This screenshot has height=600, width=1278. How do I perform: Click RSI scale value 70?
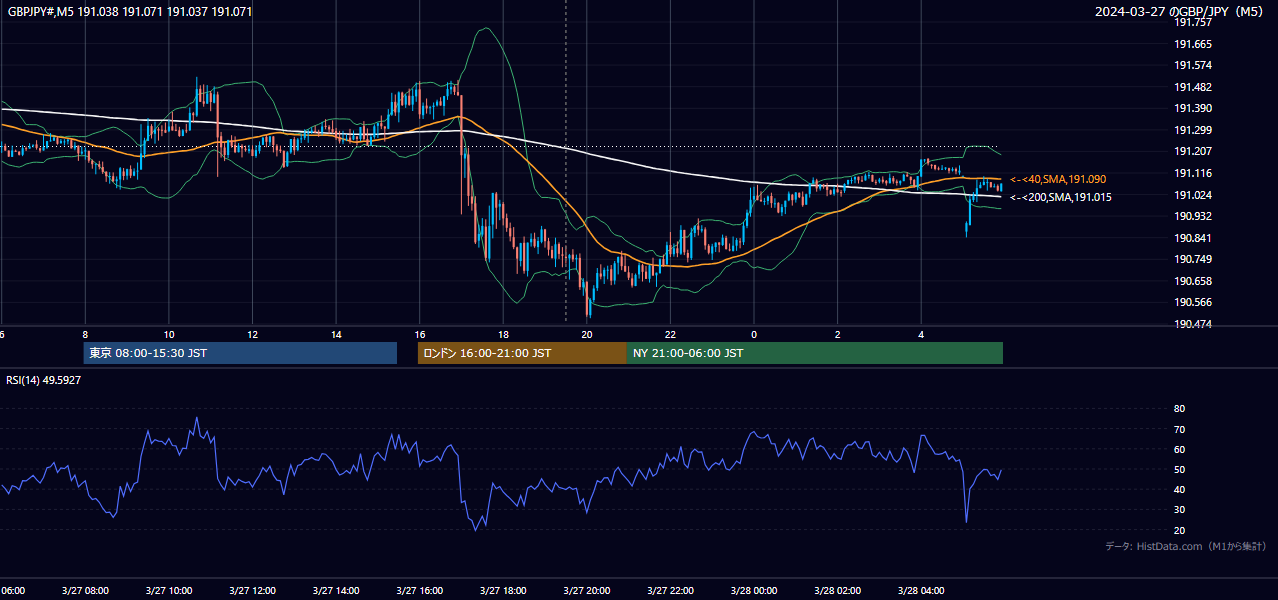(x=1179, y=429)
